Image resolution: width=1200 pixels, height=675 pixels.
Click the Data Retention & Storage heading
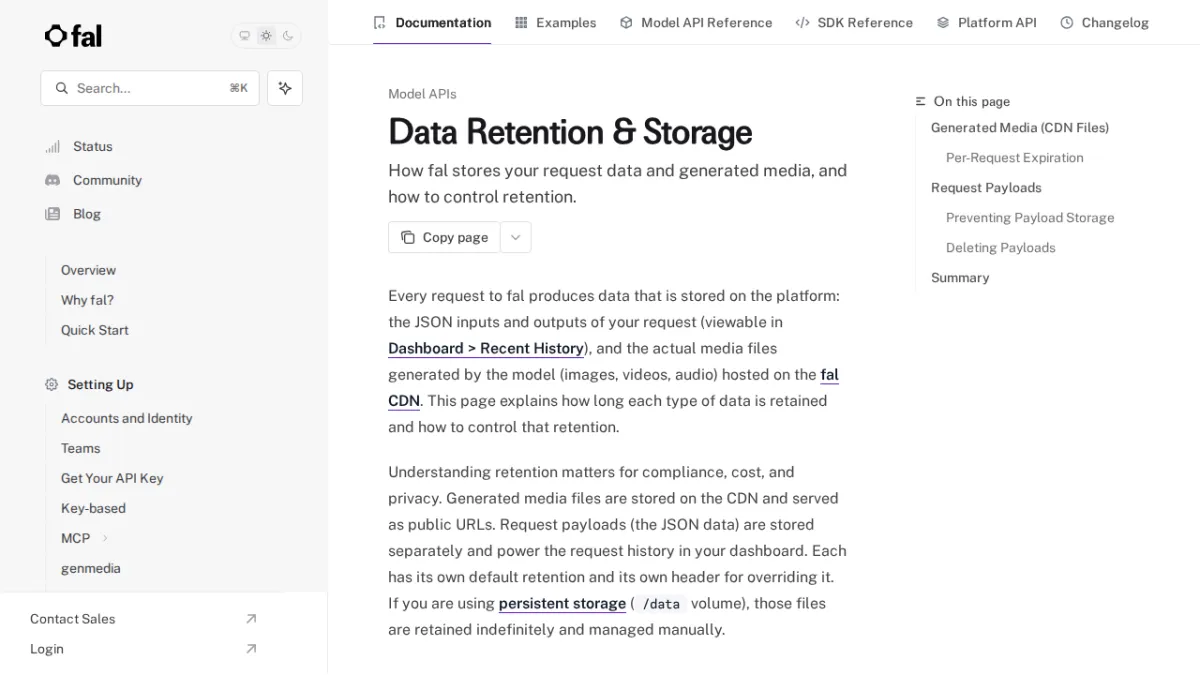(570, 132)
